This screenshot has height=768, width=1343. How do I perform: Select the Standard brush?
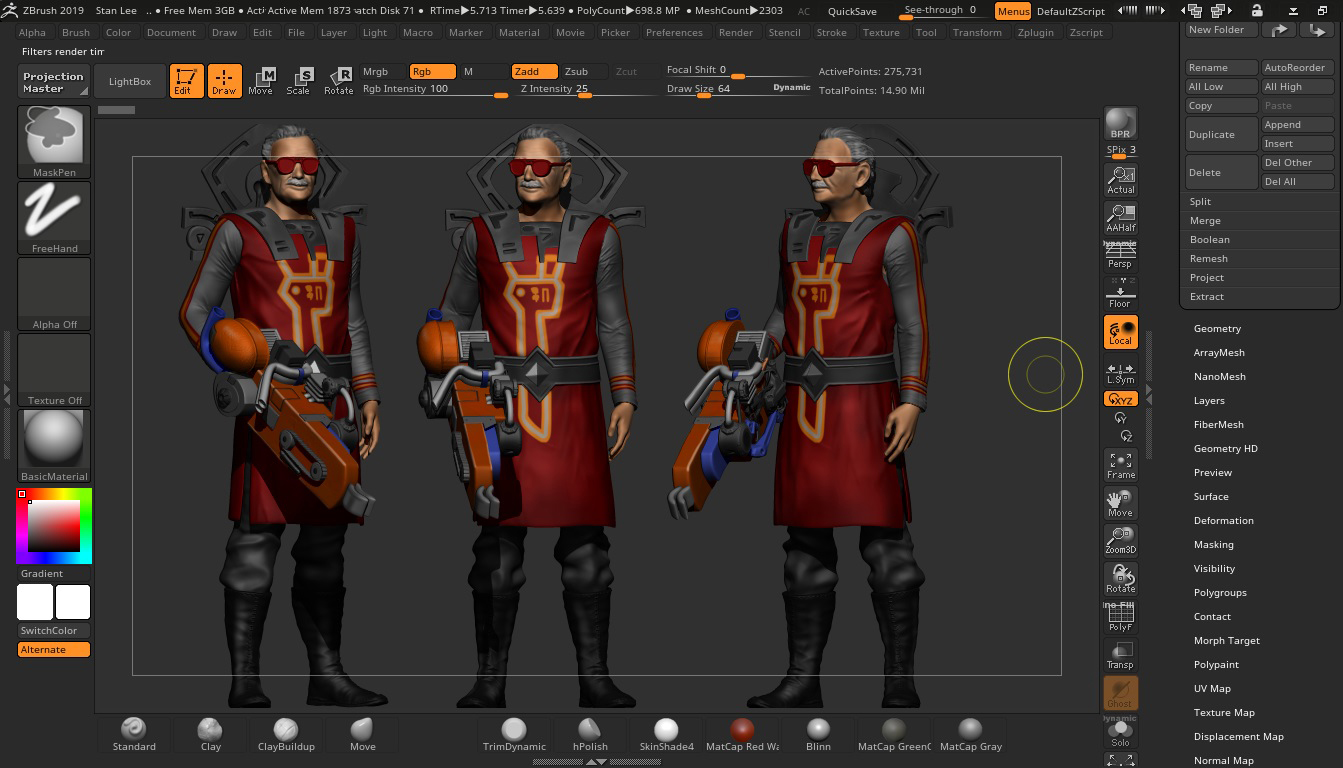pyautogui.click(x=134, y=734)
